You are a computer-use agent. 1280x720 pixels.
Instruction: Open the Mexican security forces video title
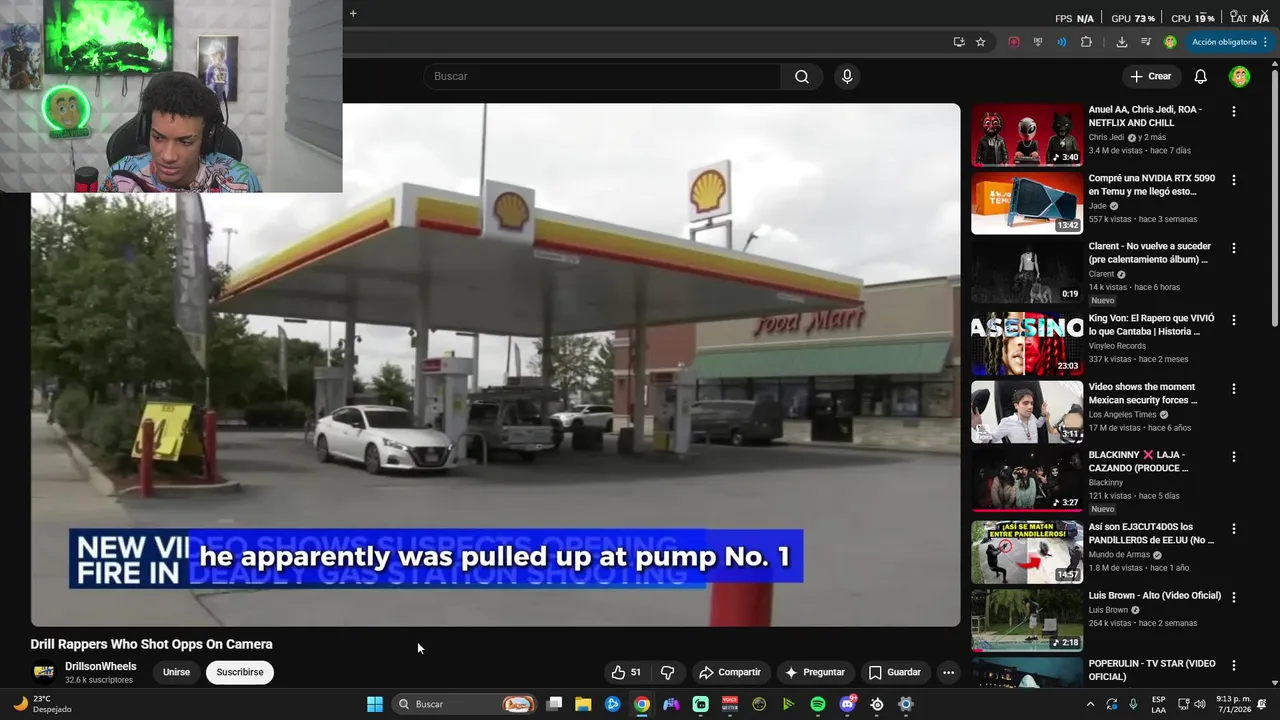(1142, 394)
